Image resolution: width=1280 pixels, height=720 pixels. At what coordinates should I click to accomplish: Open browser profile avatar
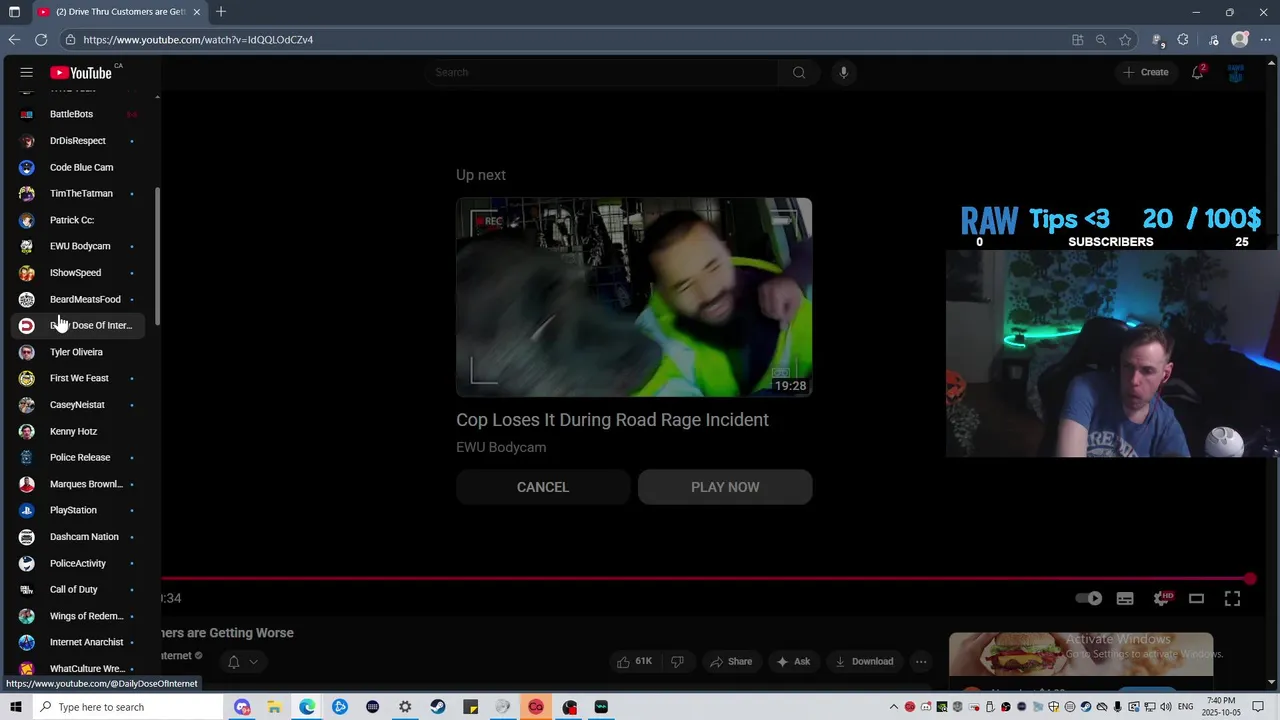(1240, 40)
